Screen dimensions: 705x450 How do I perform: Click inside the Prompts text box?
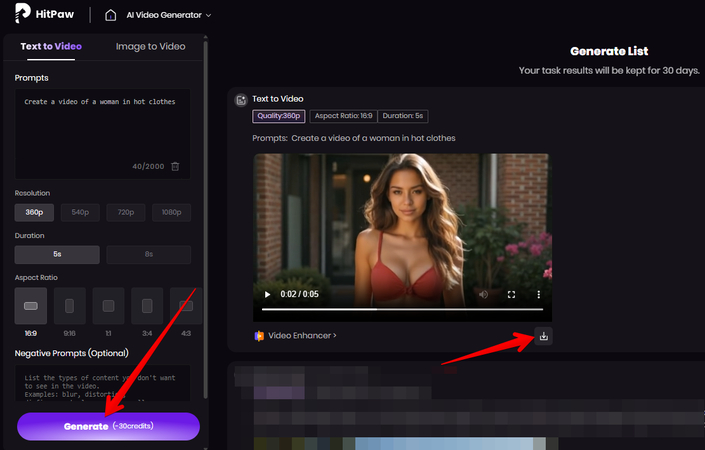tap(103, 134)
